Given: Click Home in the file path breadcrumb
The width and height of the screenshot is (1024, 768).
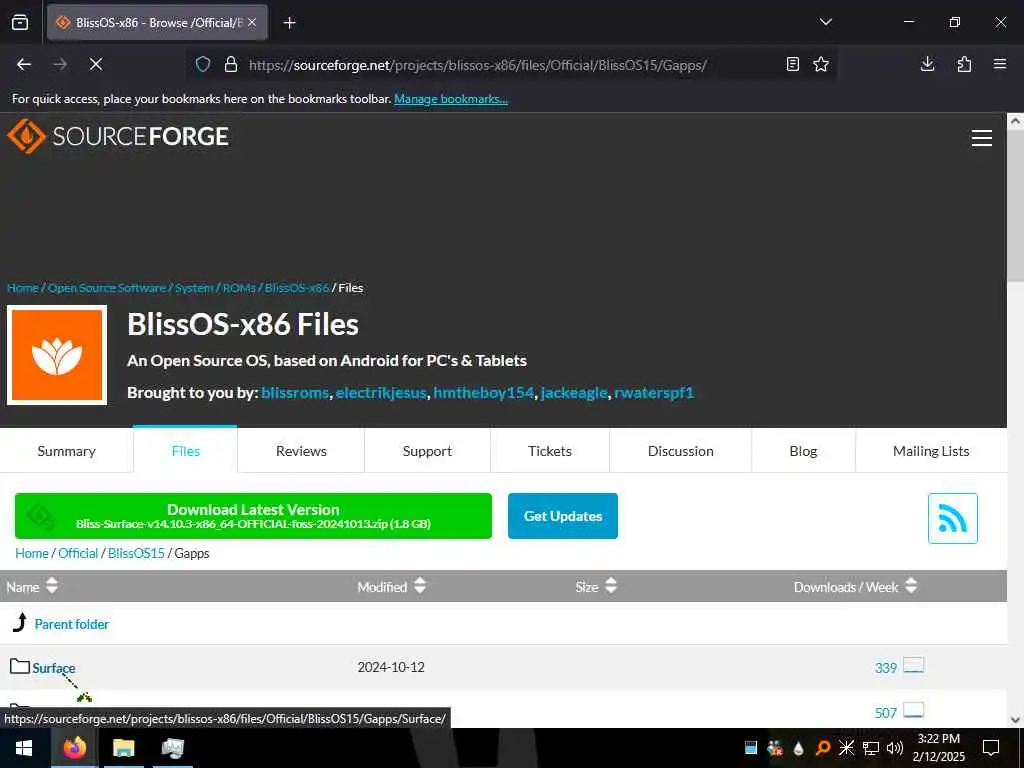Looking at the screenshot, I should click(31, 553).
